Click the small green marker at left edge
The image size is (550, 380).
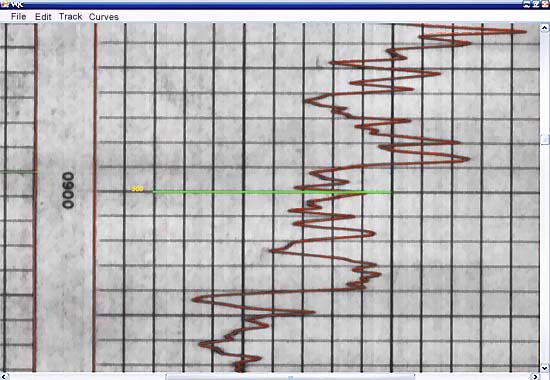(x=18, y=172)
